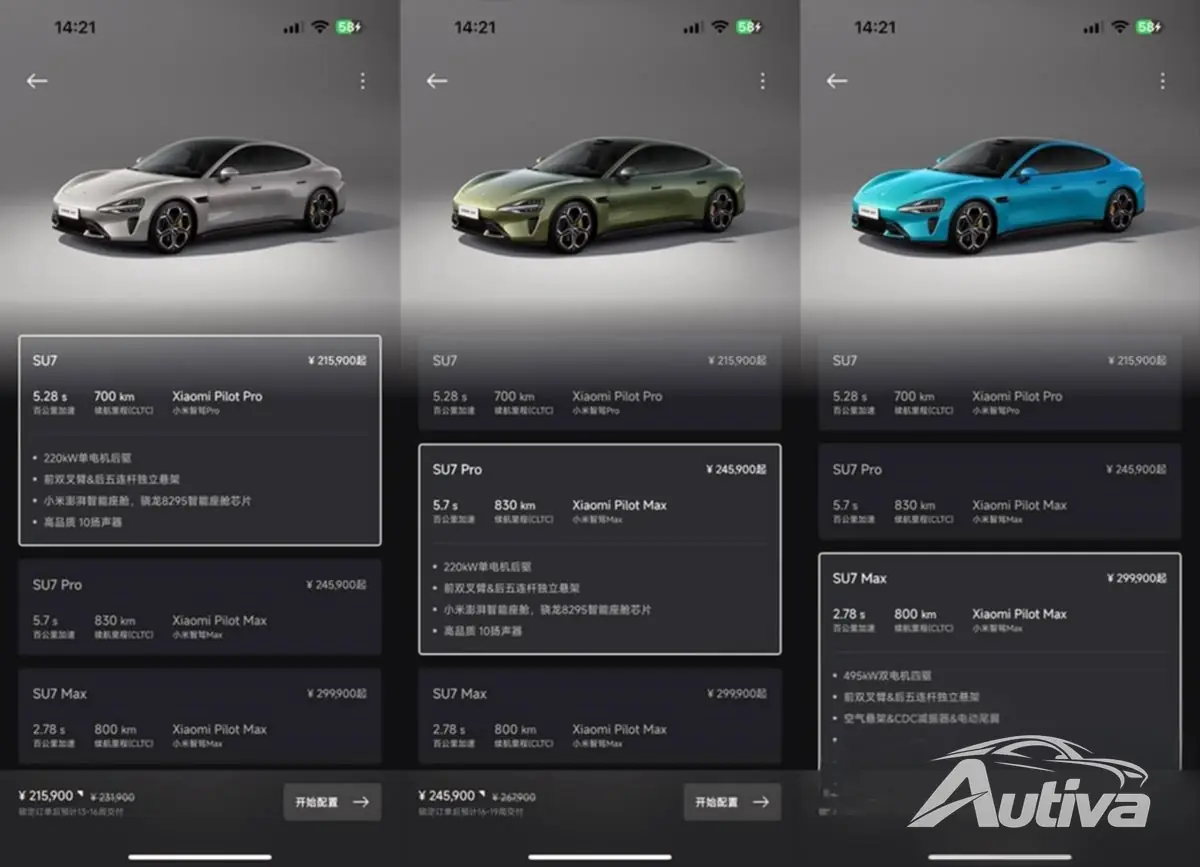Tap '5.7 s' acceleration on green screen's SU7 Pro card
1200x867 pixels.
[445, 505]
